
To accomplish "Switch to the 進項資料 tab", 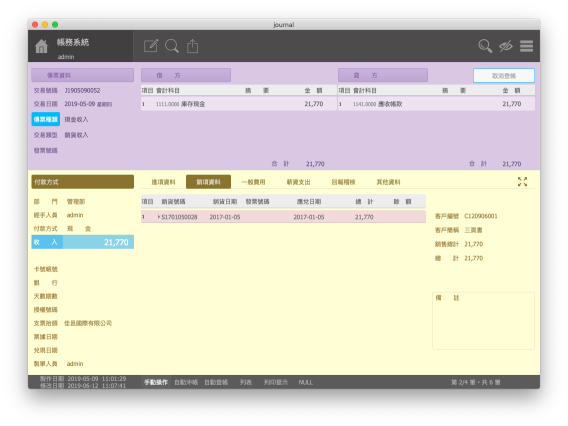I will click(163, 182).
